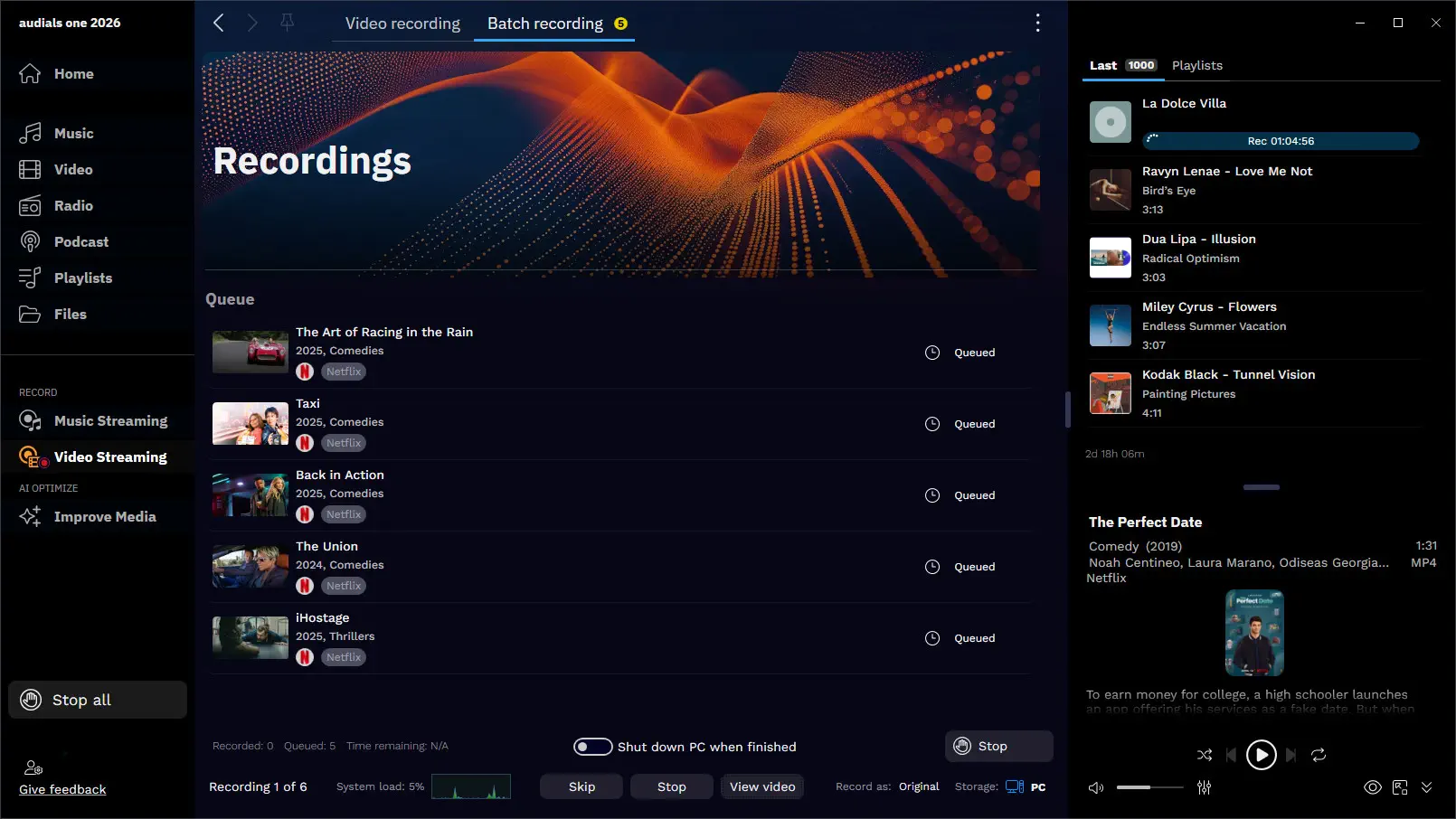The width and height of the screenshot is (1456, 819).
Task: Open the three-dot options menu
Action: tap(1037, 23)
